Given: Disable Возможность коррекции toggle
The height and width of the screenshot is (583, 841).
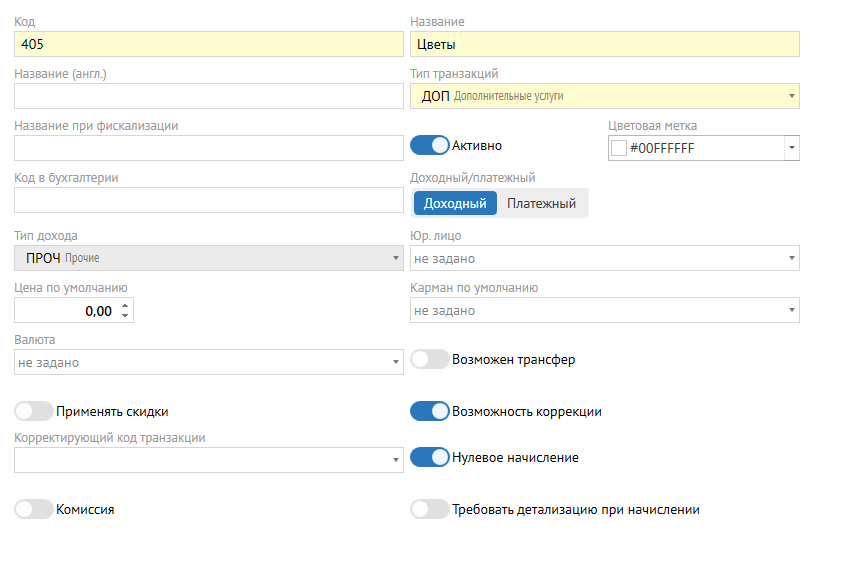Looking at the screenshot, I should coord(430,411).
